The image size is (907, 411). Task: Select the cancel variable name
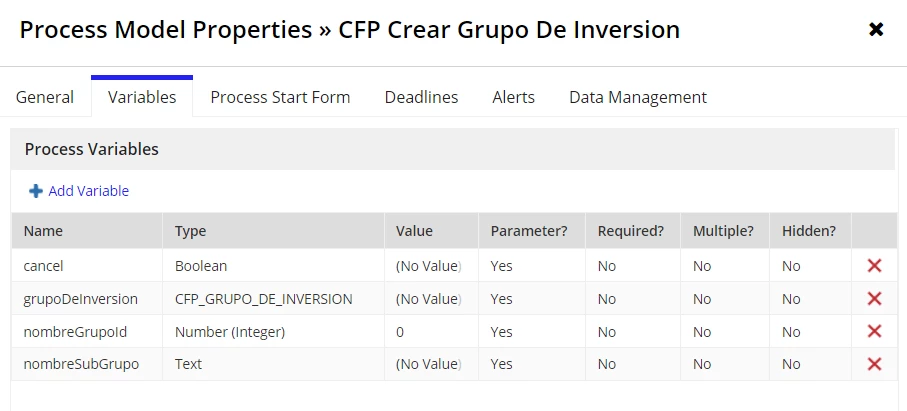[x=43, y=266]
